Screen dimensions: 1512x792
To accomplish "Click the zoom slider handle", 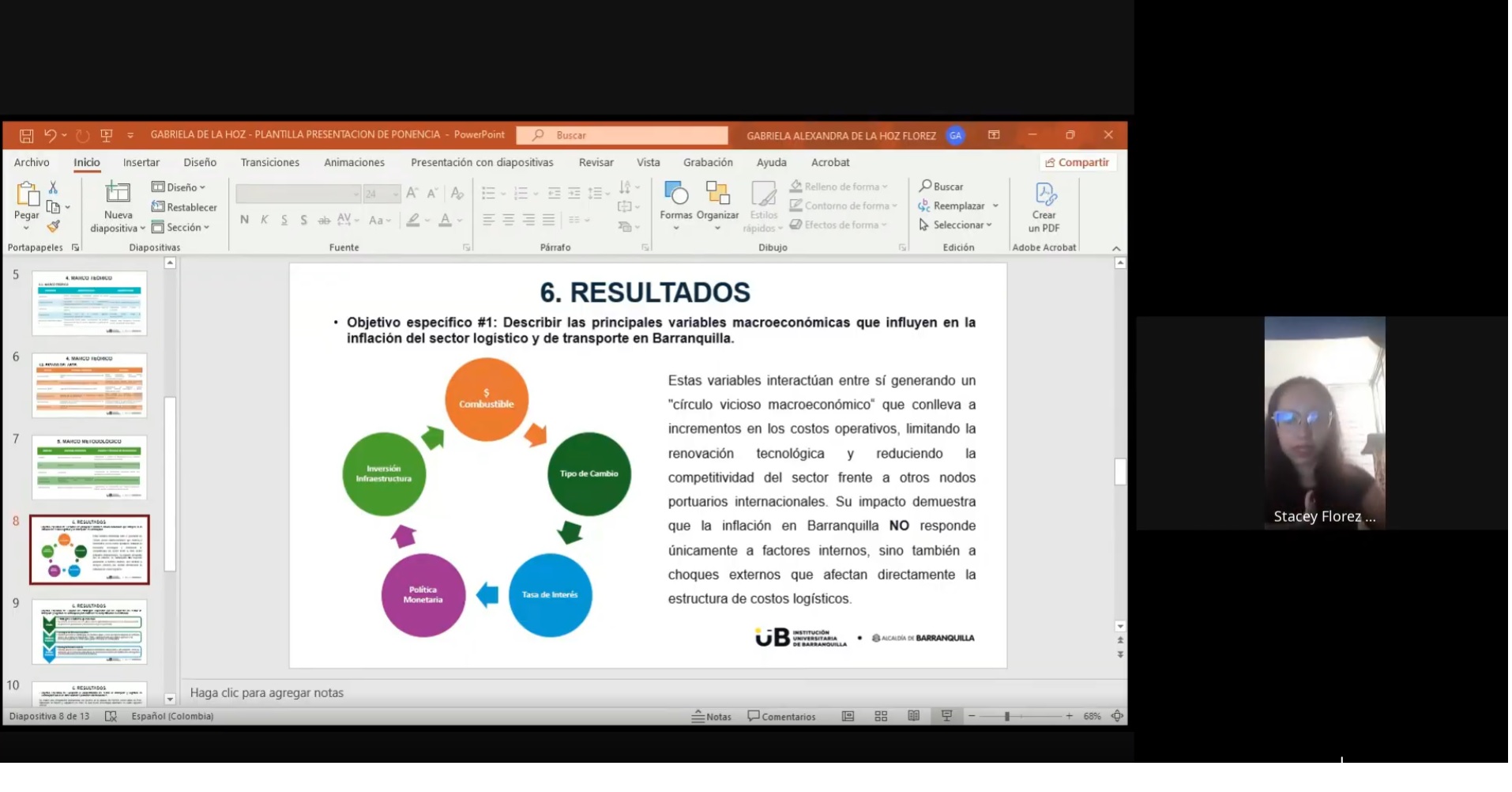I will click(1006, 717).
